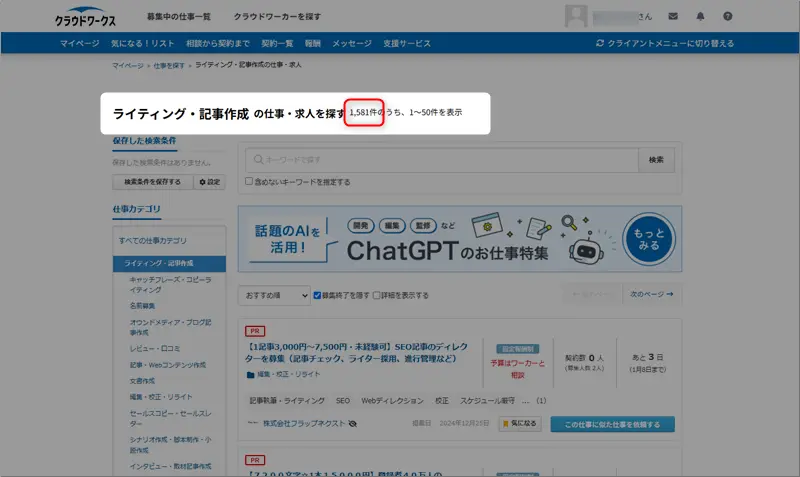Open the メッセージ menu item
The image size is (800, 477).
(x=351, y=43)
